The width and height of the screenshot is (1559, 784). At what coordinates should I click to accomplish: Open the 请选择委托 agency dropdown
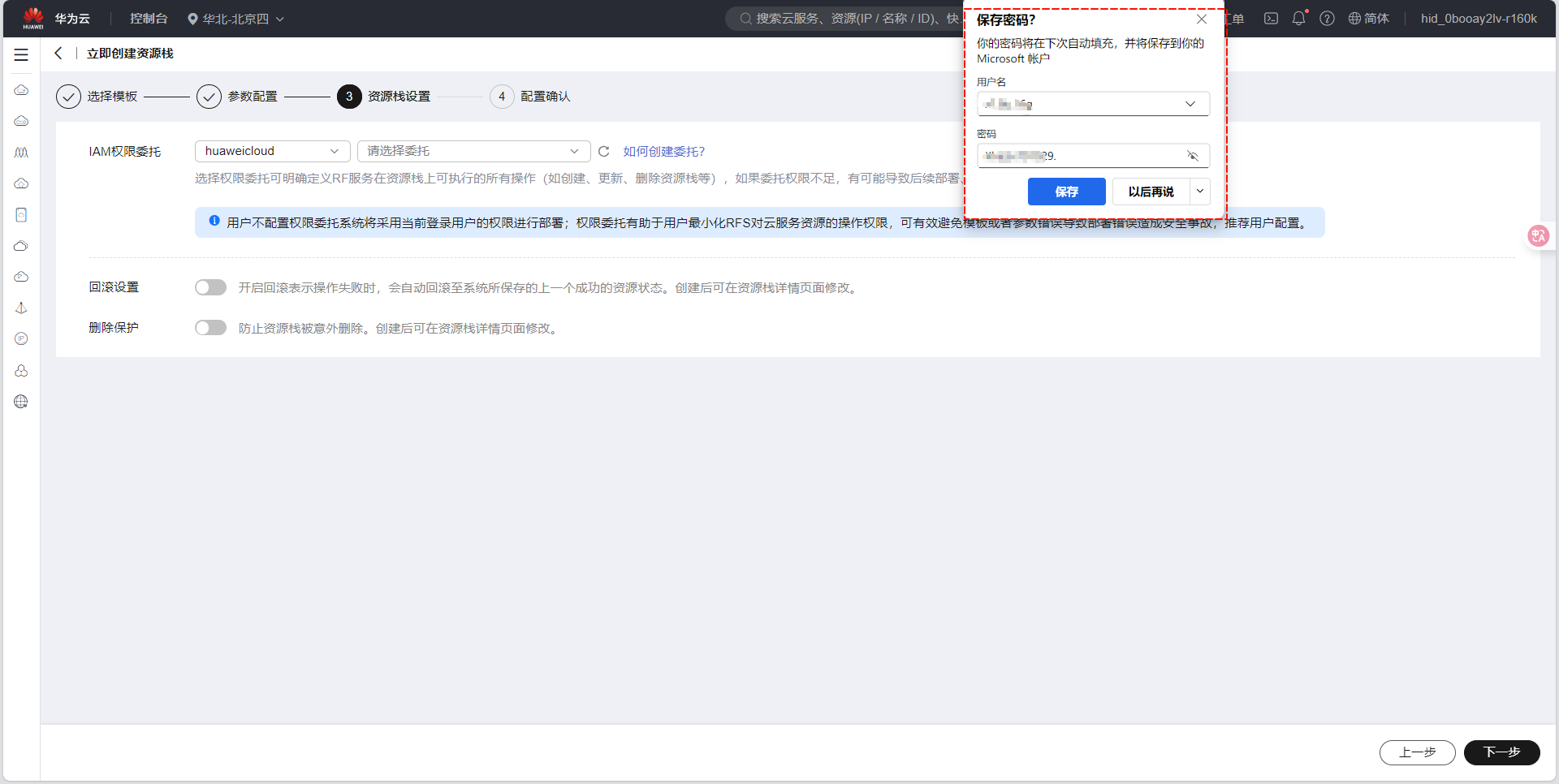tap(473, 151)
